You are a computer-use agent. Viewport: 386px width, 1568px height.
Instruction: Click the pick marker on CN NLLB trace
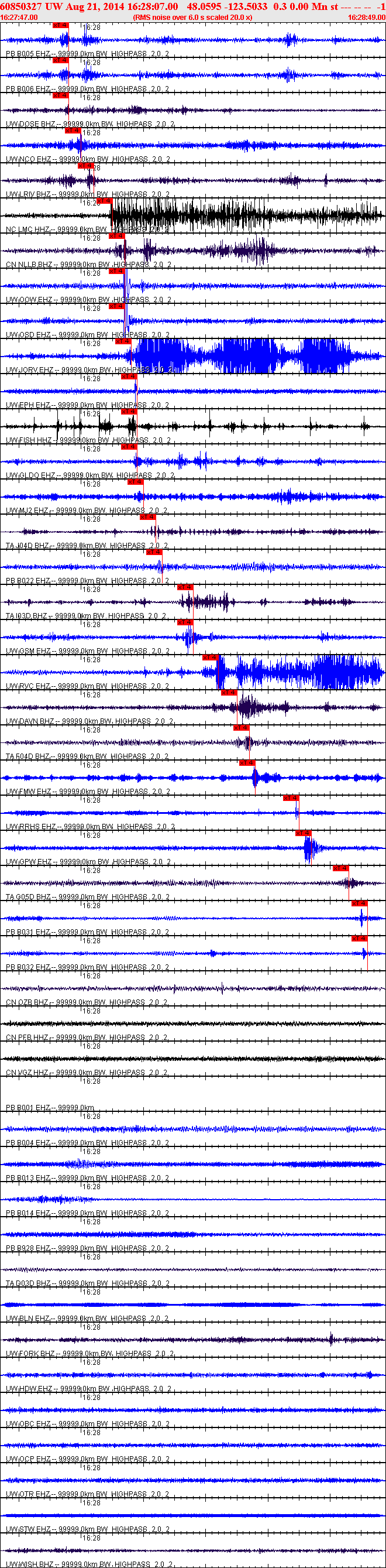point(117,236)
